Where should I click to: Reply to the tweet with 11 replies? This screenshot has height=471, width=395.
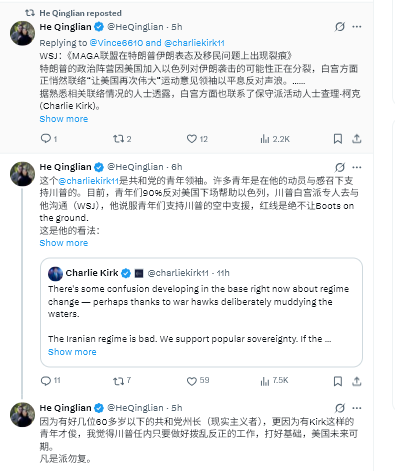[50, 381]
